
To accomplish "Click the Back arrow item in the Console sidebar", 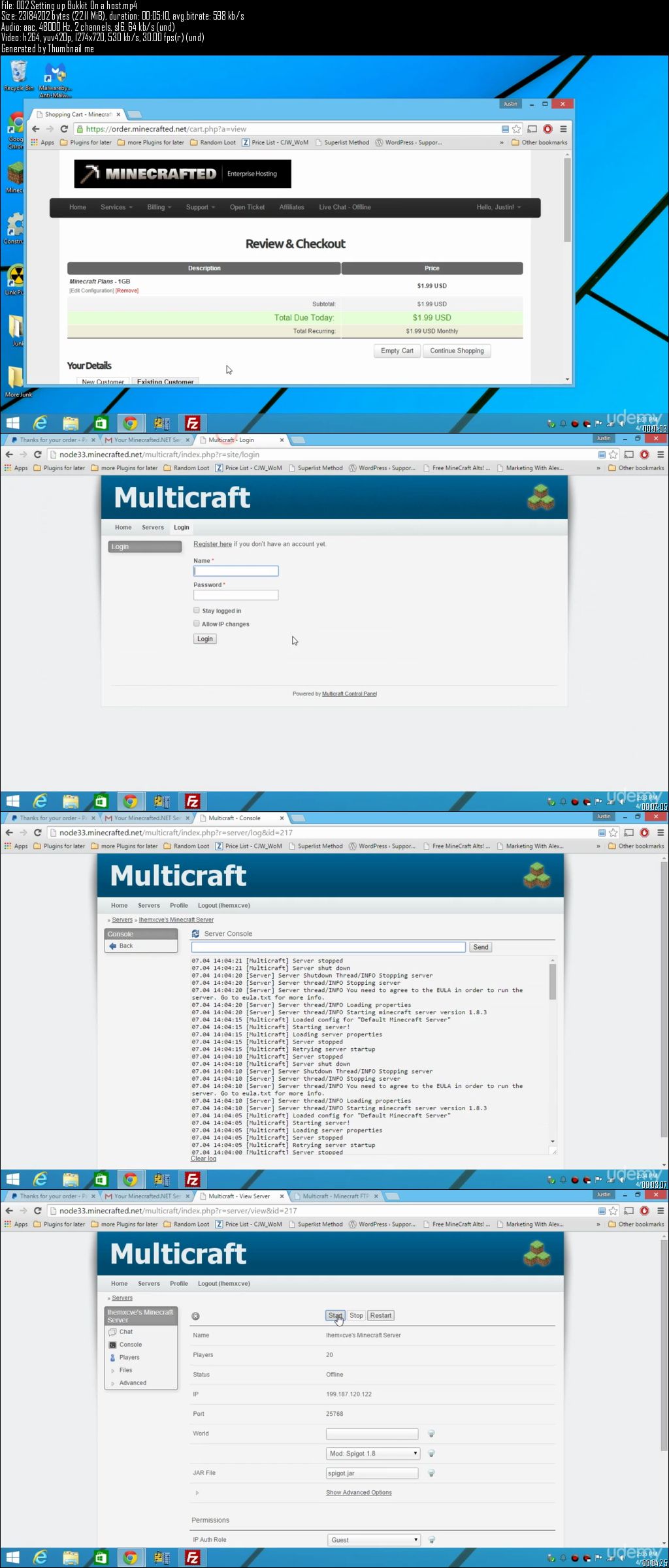I will pos(122,946).
